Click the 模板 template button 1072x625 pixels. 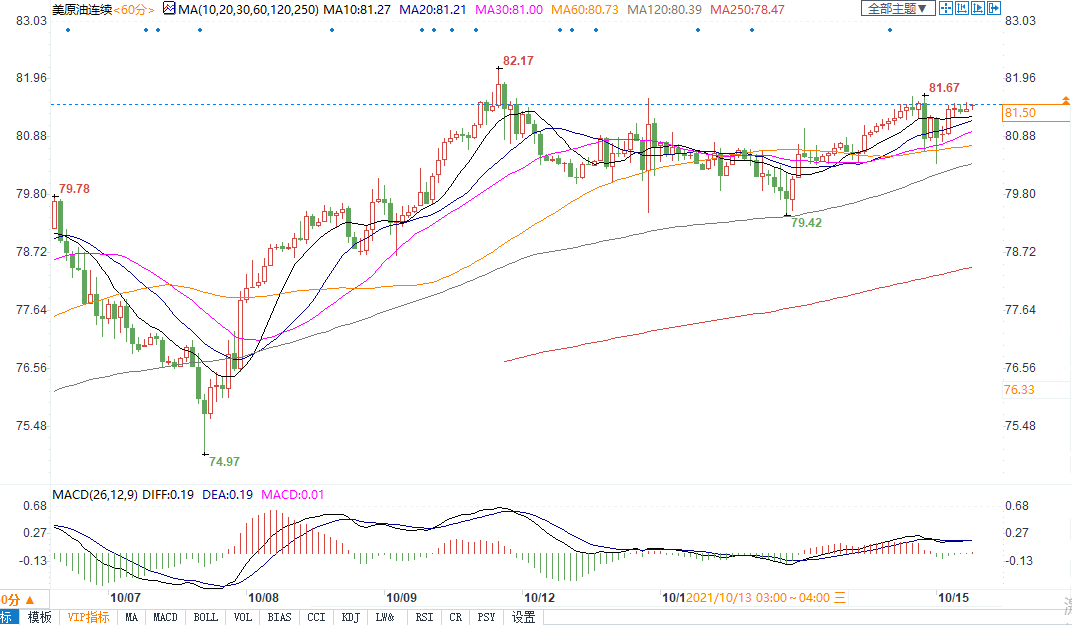(x=39, y=617)
